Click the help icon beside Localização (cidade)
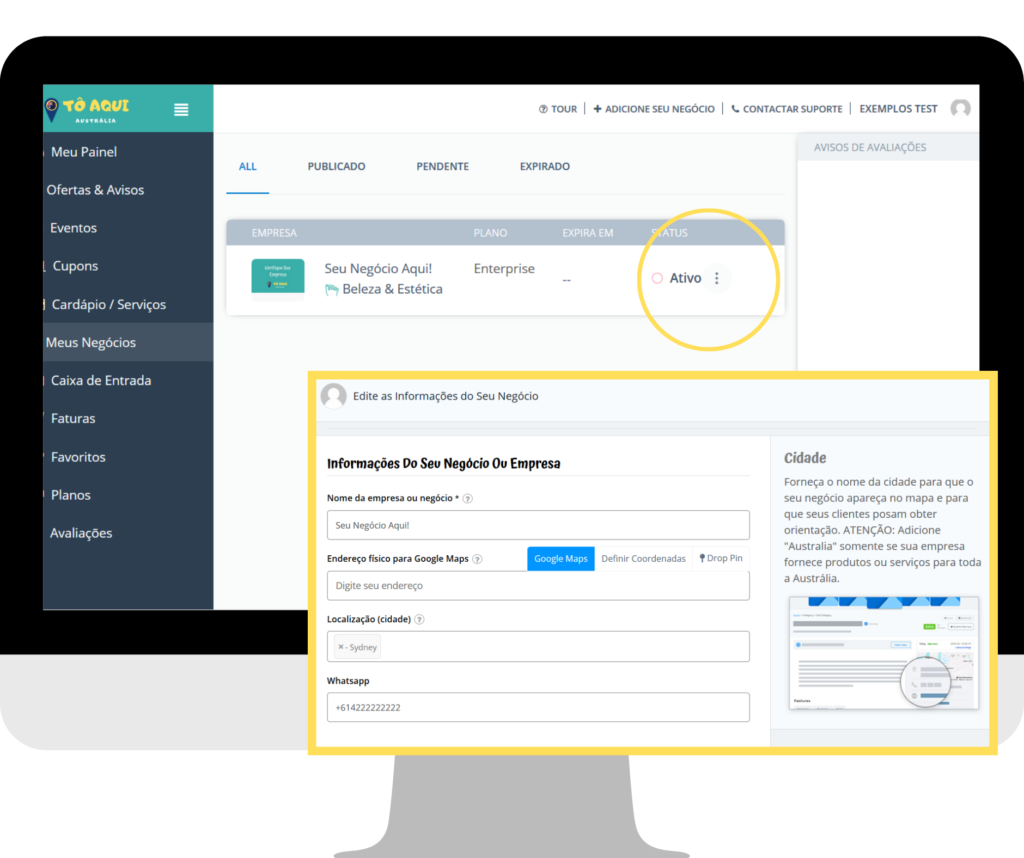 pyautogui.click(x=419, y=619)
